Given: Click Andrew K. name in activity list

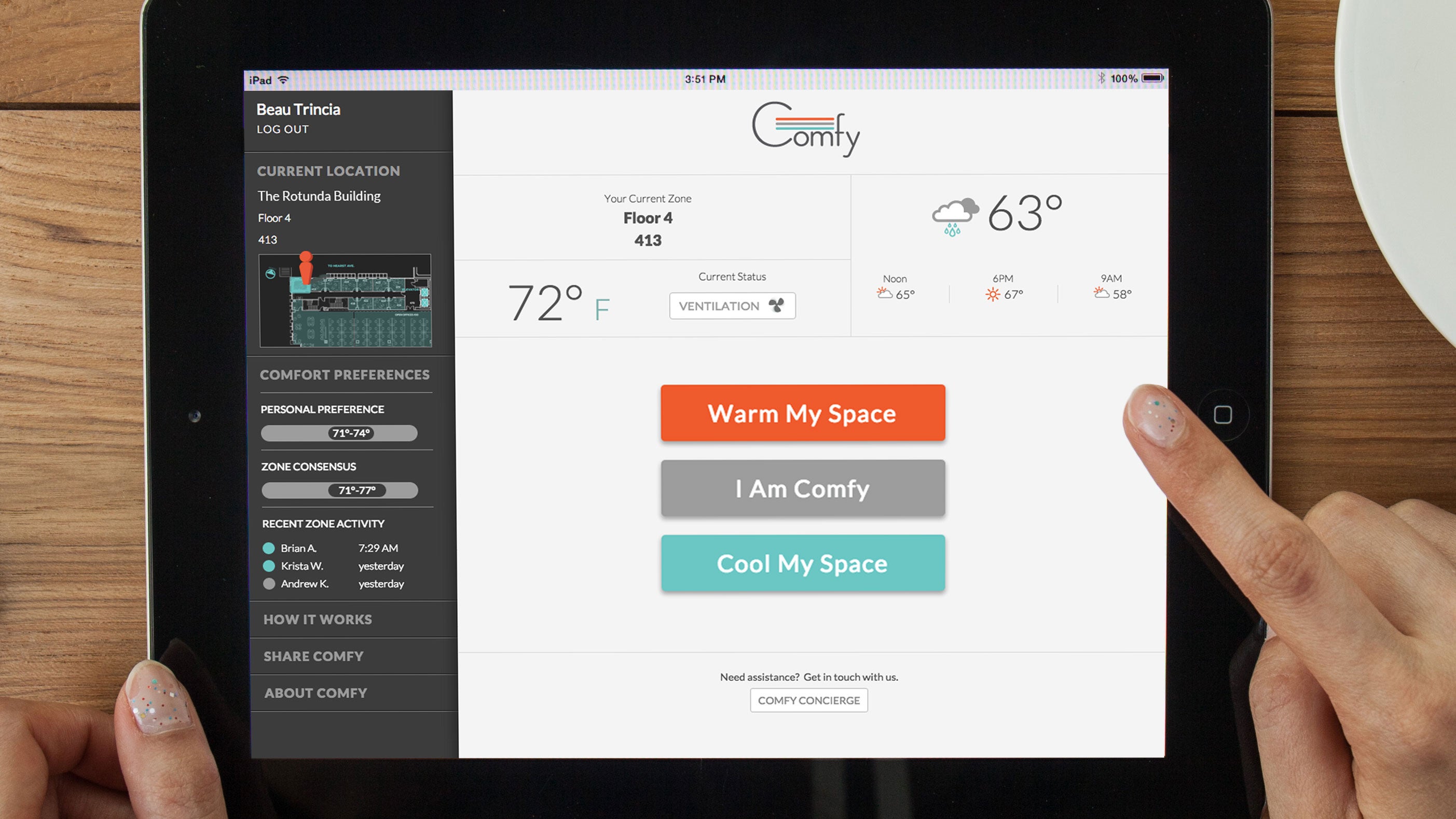Looking at the screenshot, I should (305, 584).
